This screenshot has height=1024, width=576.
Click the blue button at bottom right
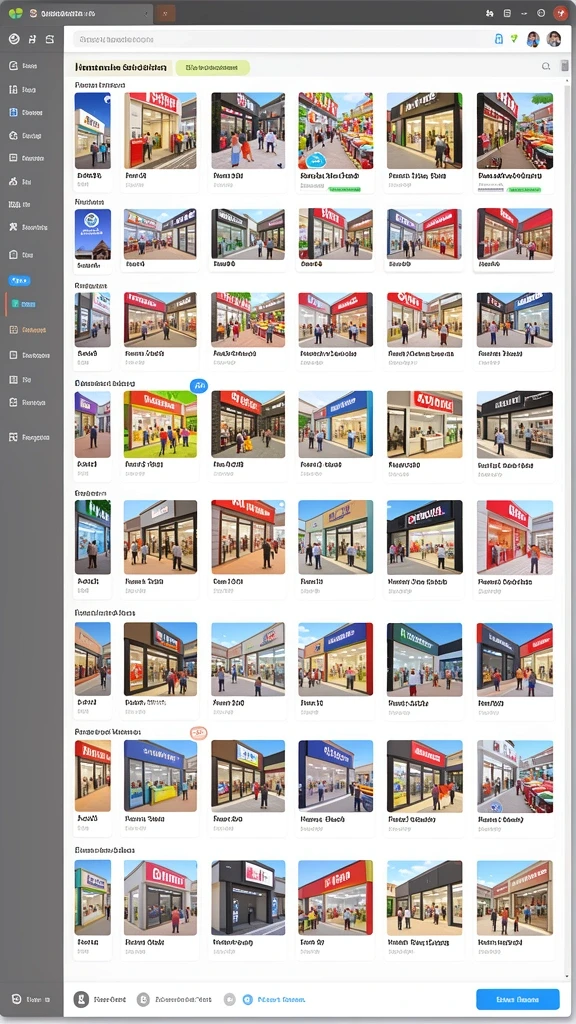point(517,999)
